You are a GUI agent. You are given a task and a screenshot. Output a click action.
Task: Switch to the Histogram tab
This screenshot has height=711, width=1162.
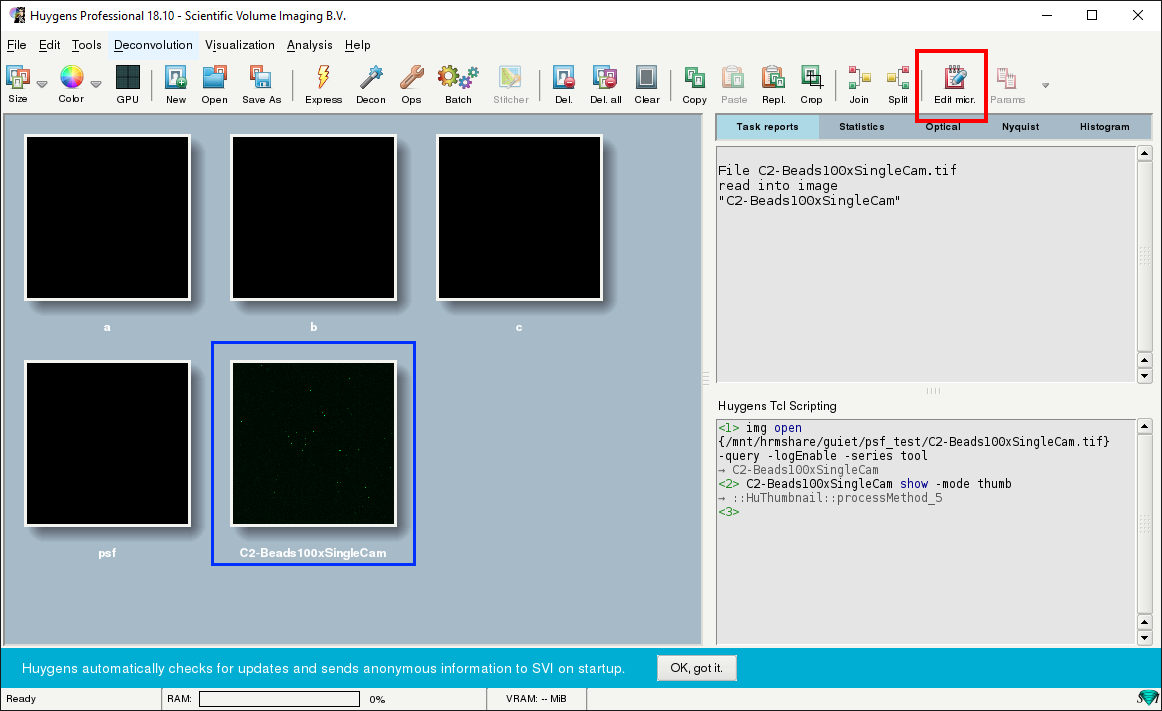(1104, 127)
